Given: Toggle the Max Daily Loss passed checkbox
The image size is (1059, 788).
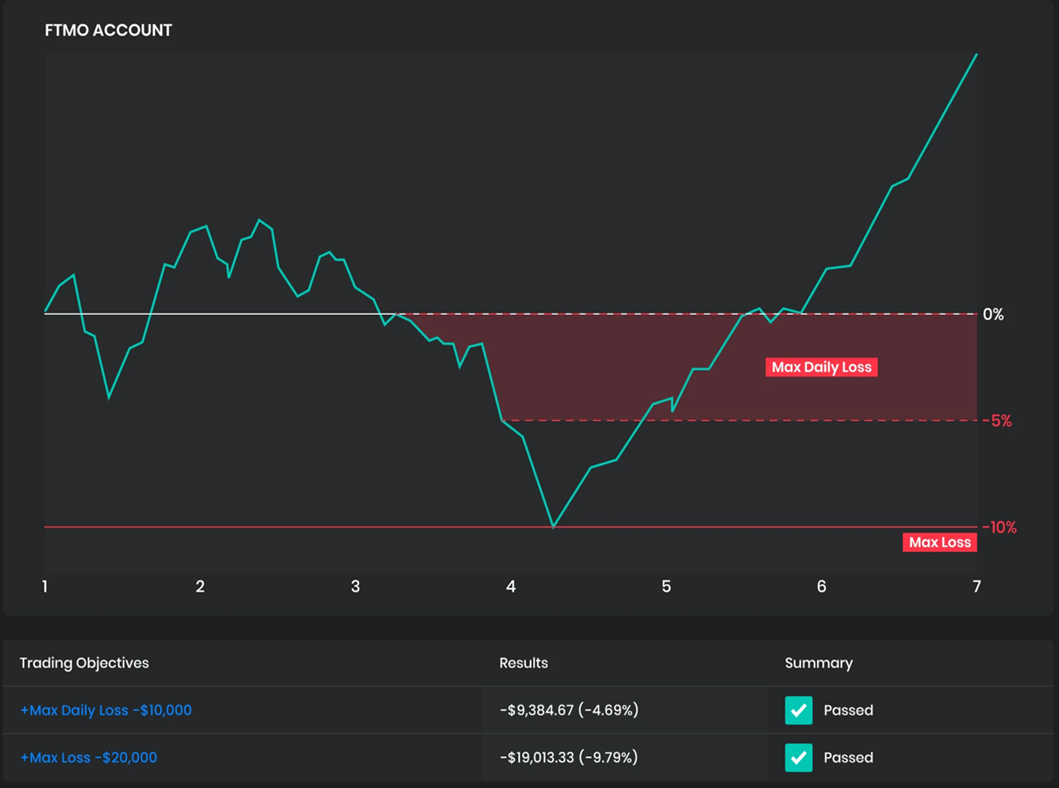Looking at the screenshot, I should point(798,710).
